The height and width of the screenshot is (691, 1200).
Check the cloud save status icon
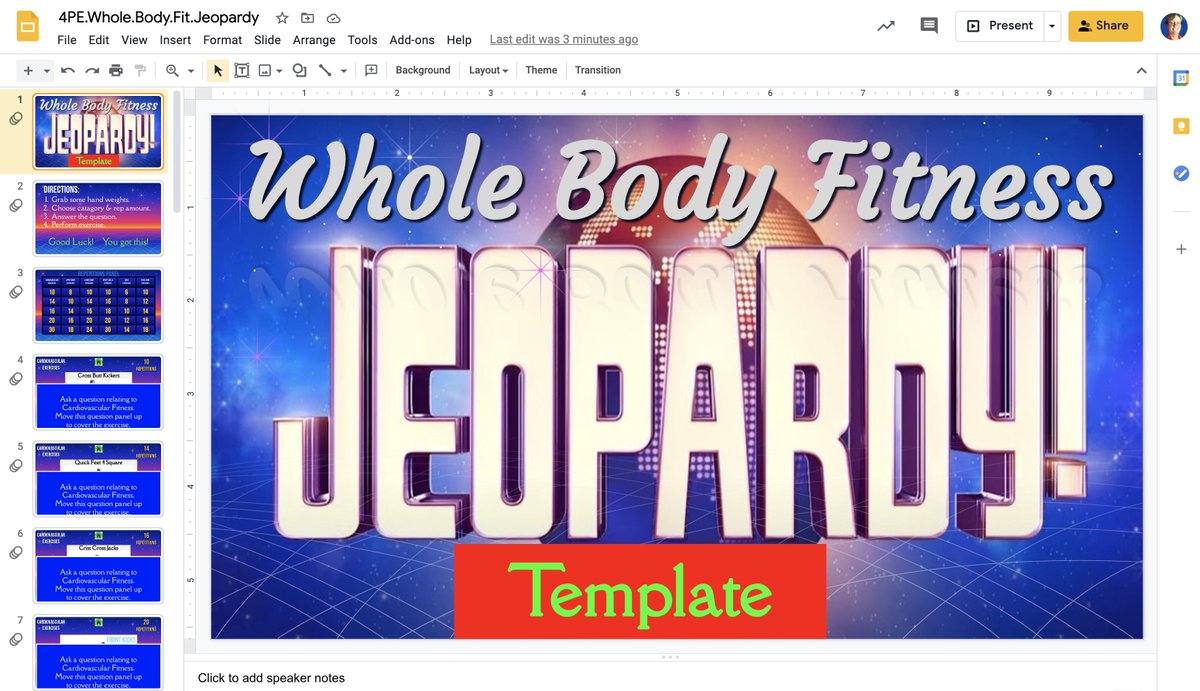click(334, 18)
